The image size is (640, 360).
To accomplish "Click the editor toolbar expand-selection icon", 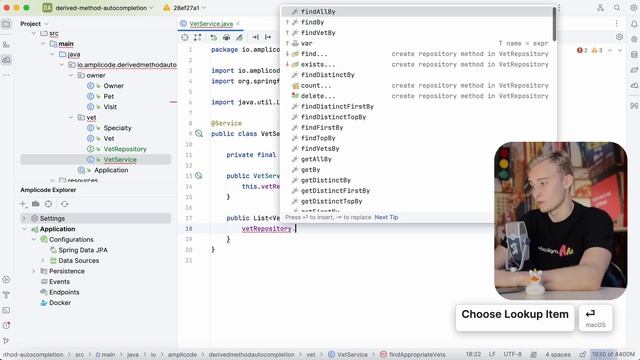I will (x=198, y=37).
